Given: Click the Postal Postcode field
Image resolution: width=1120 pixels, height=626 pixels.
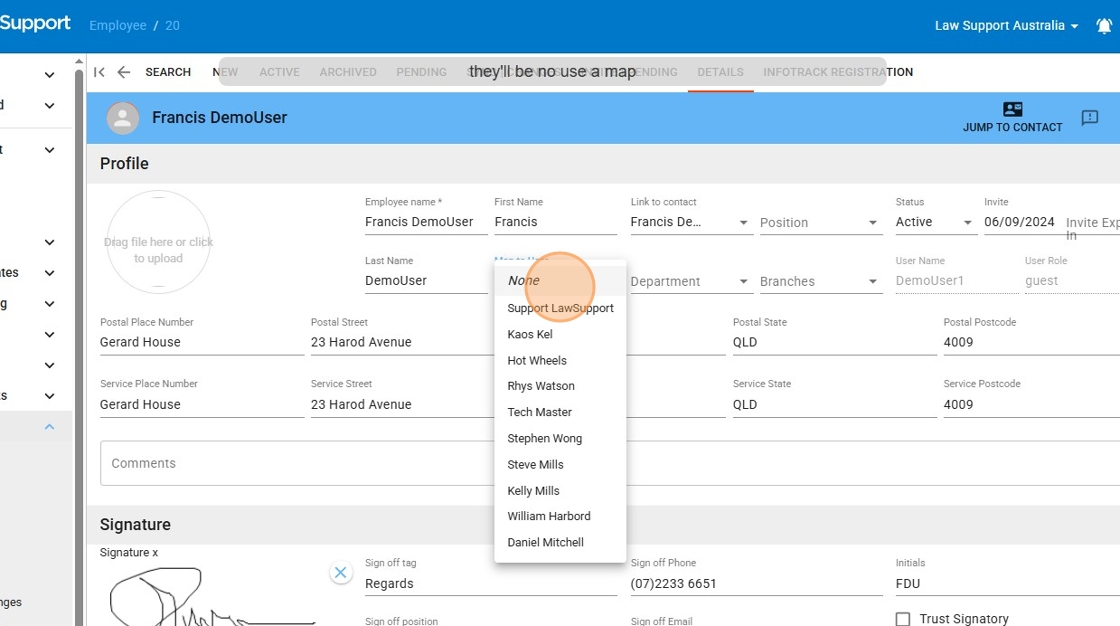Looking at the screenshot, I should 1031,342.
